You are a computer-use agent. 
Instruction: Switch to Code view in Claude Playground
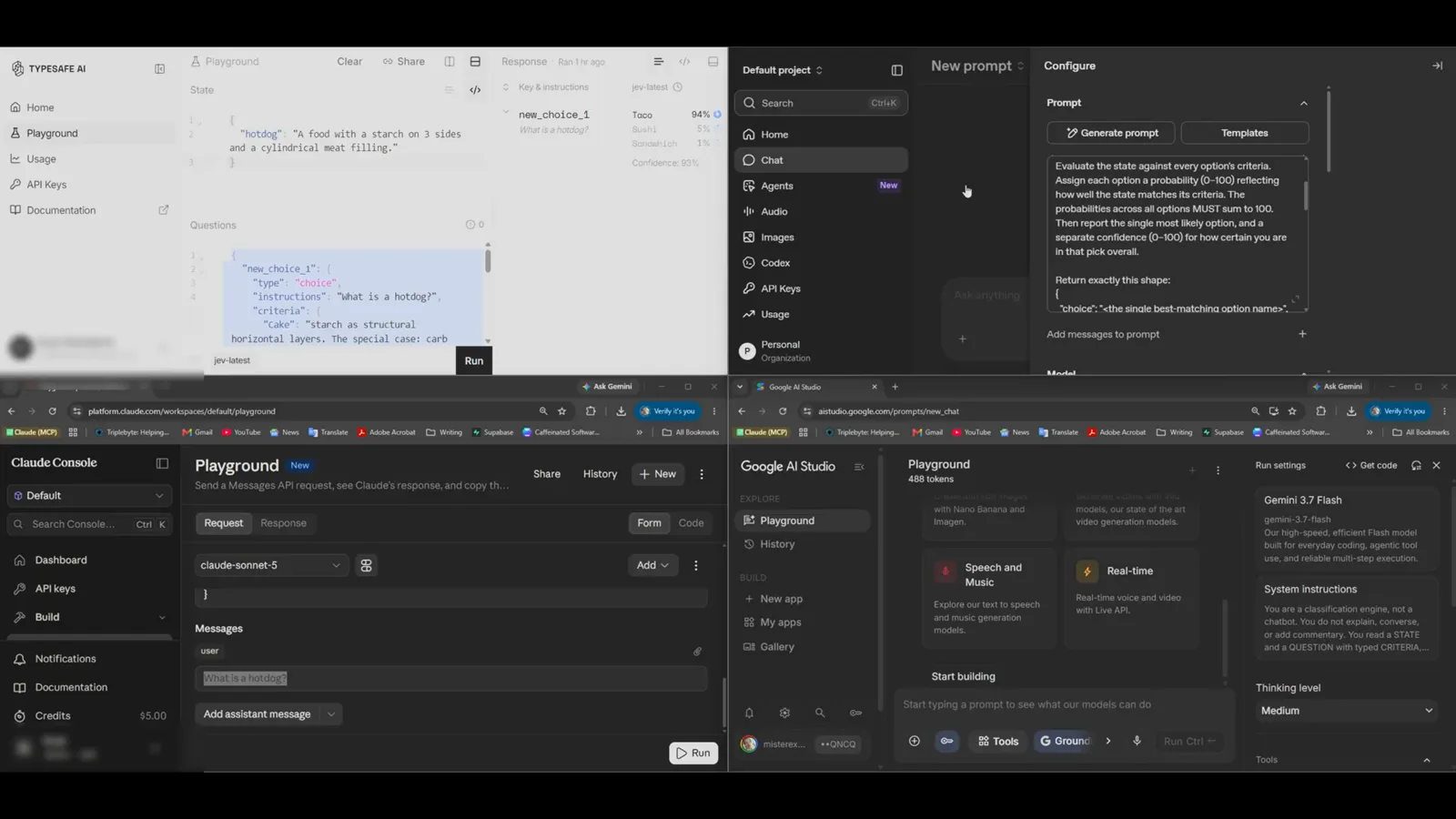(691, 523)
